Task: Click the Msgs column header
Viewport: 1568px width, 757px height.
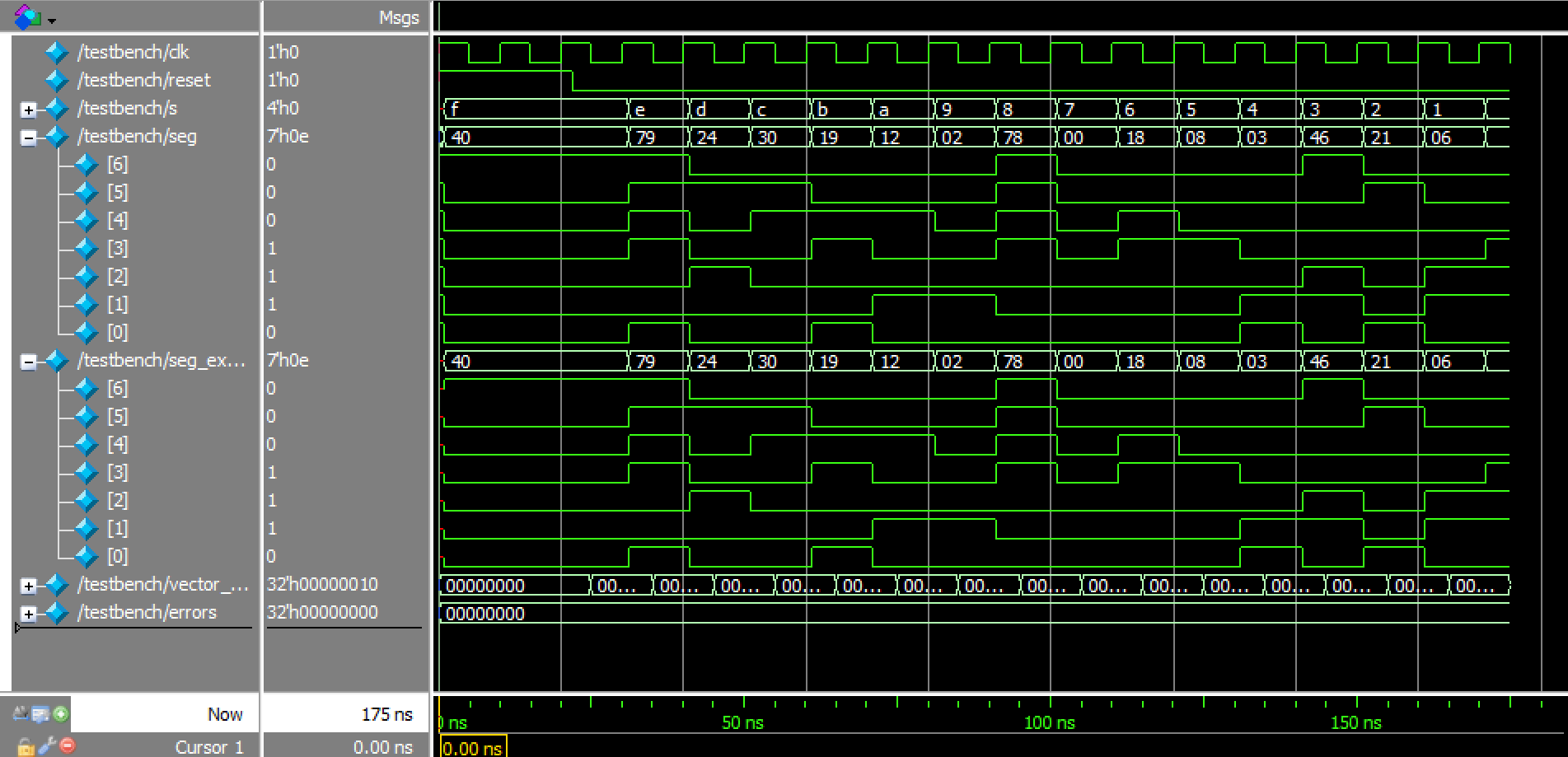Action: point(399,18)
